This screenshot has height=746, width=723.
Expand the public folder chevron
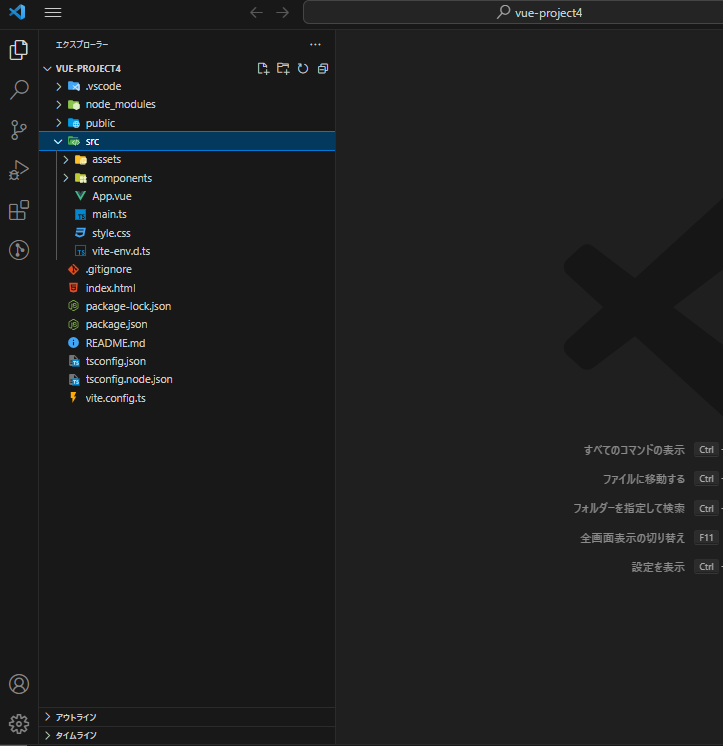(x=59, y=123)
